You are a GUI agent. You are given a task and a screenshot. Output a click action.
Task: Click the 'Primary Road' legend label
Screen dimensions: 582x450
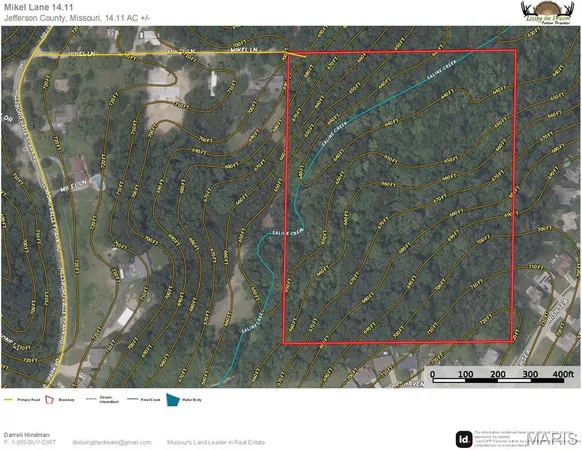pos(29,400)
